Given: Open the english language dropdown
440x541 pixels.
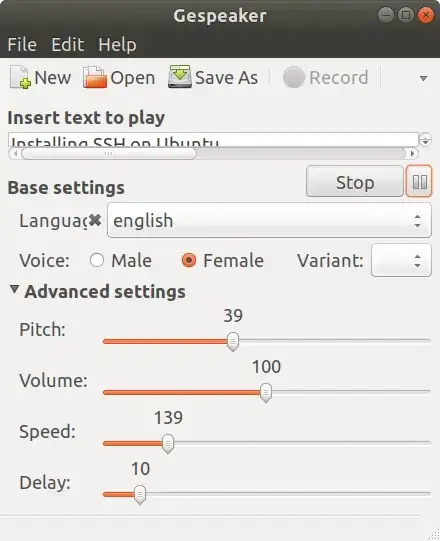Looking at the screenshot, I should (x=269, y=220).
